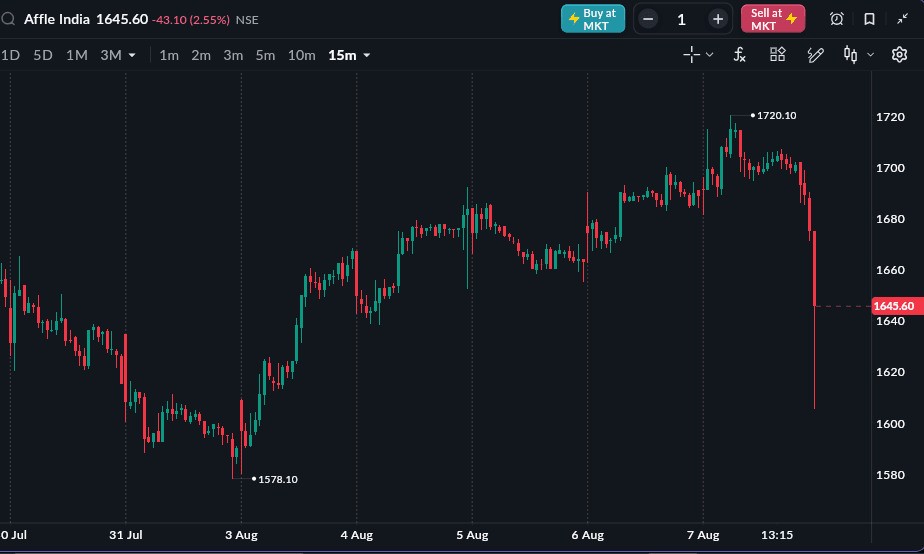Bookmark Affle India to watchlist
The width and height of the screenshot is (924, 554).
tap(869, 19)
